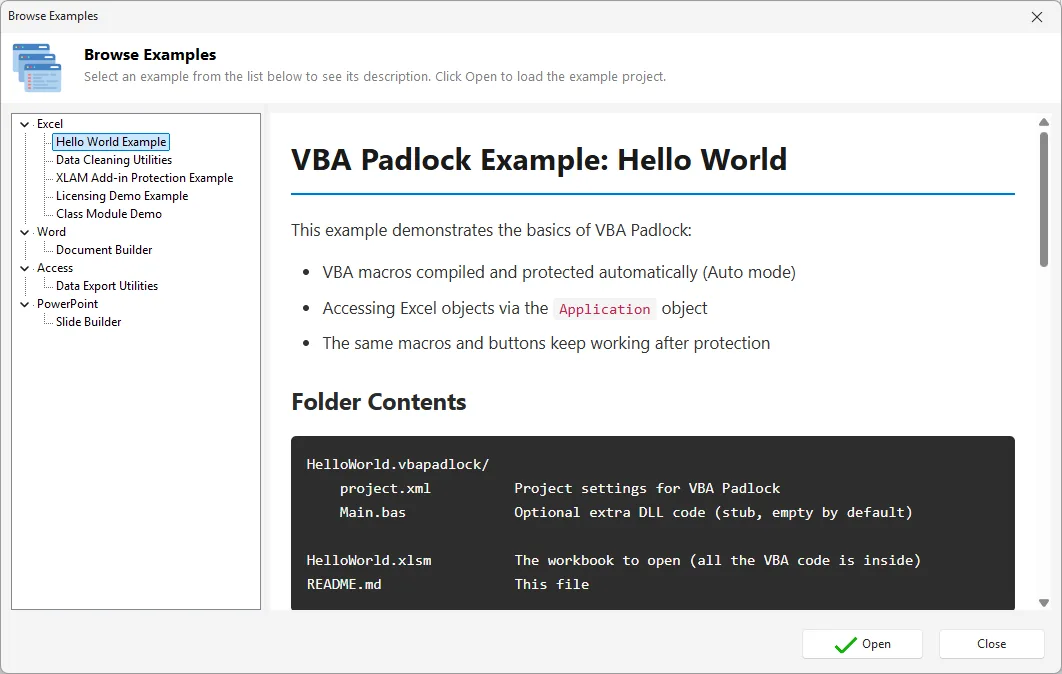This screenshot has width=1062, height=674.
Task: Click HelloWorld.vbapadlock/ in the code block
Action: pos(398,465)
